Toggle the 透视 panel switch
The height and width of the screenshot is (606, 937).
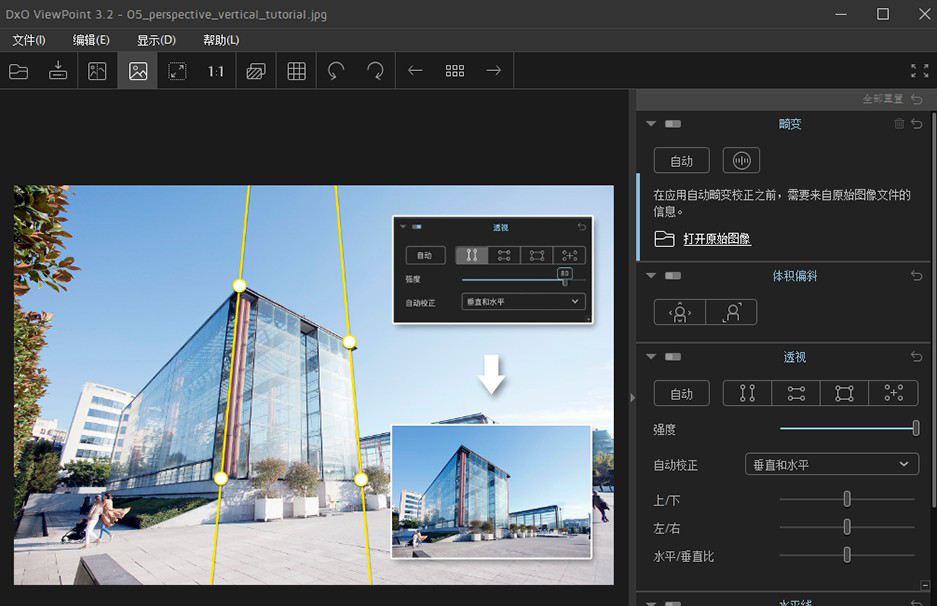673,357
